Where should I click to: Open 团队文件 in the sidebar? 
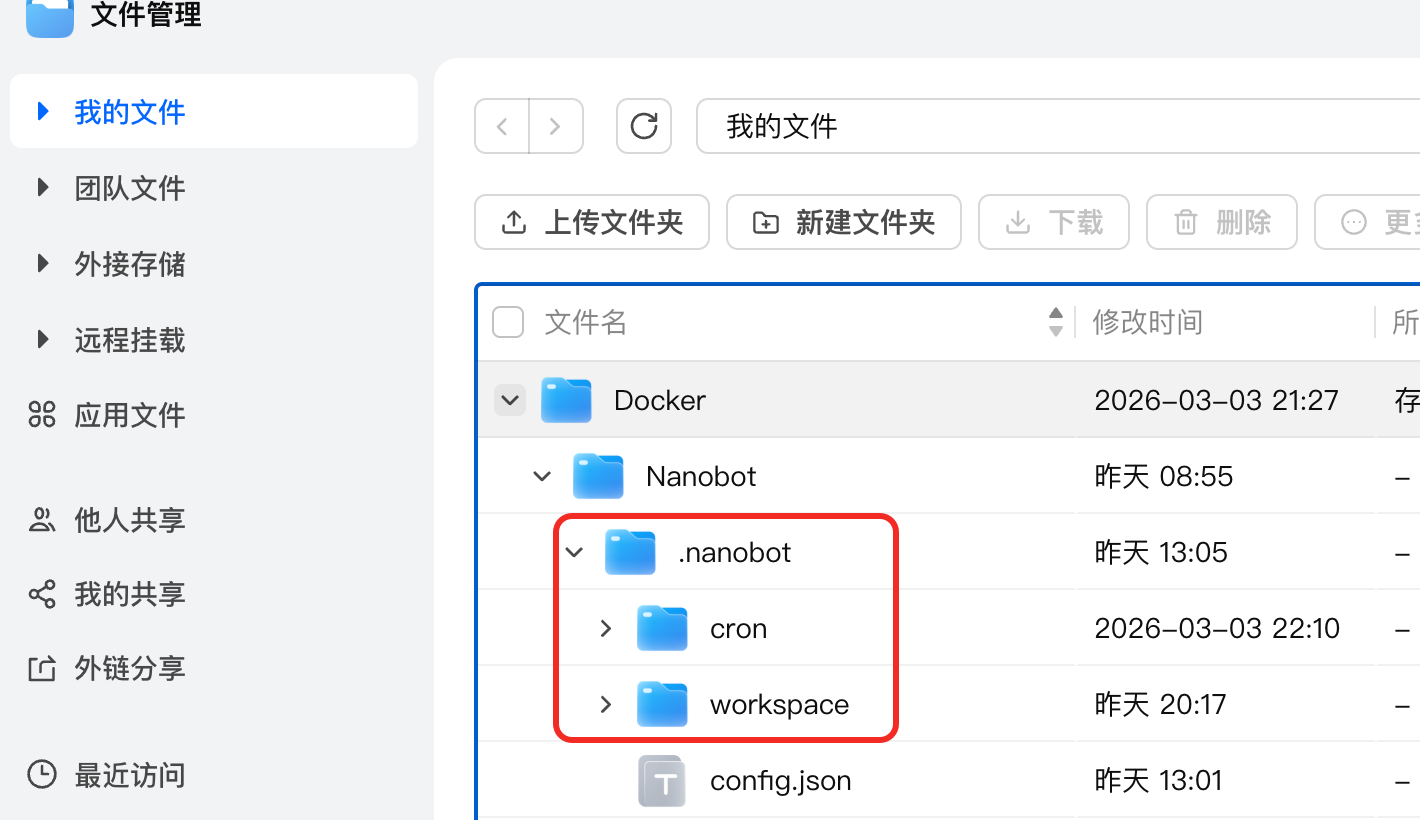(x=130, y=188)
